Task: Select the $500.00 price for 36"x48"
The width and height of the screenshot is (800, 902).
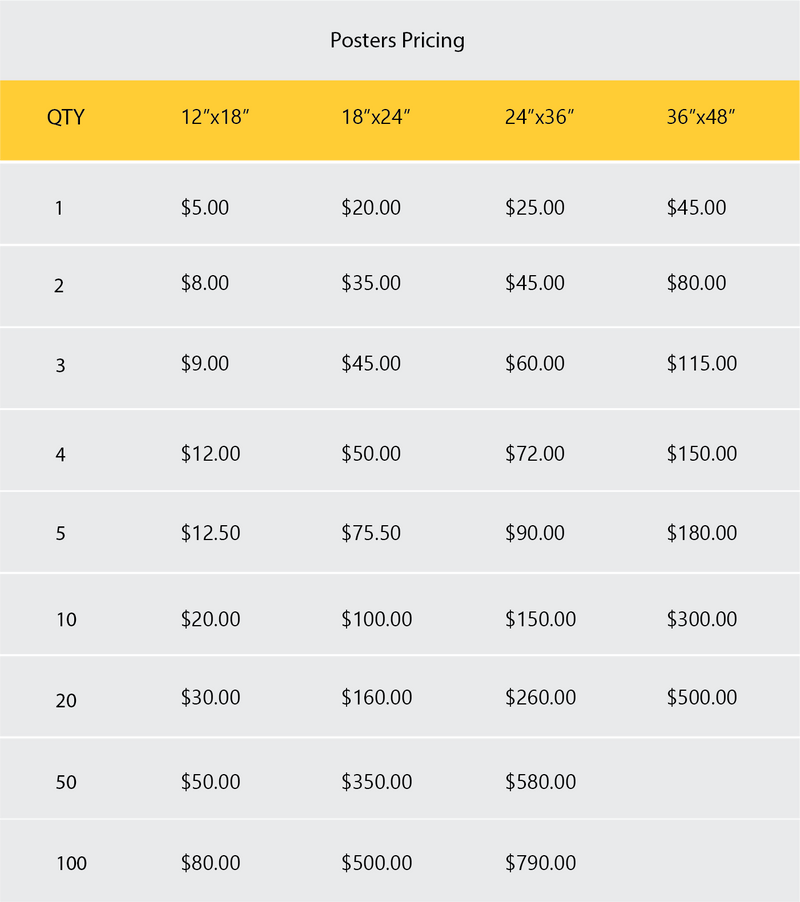Action: click(x=701, y=697)
